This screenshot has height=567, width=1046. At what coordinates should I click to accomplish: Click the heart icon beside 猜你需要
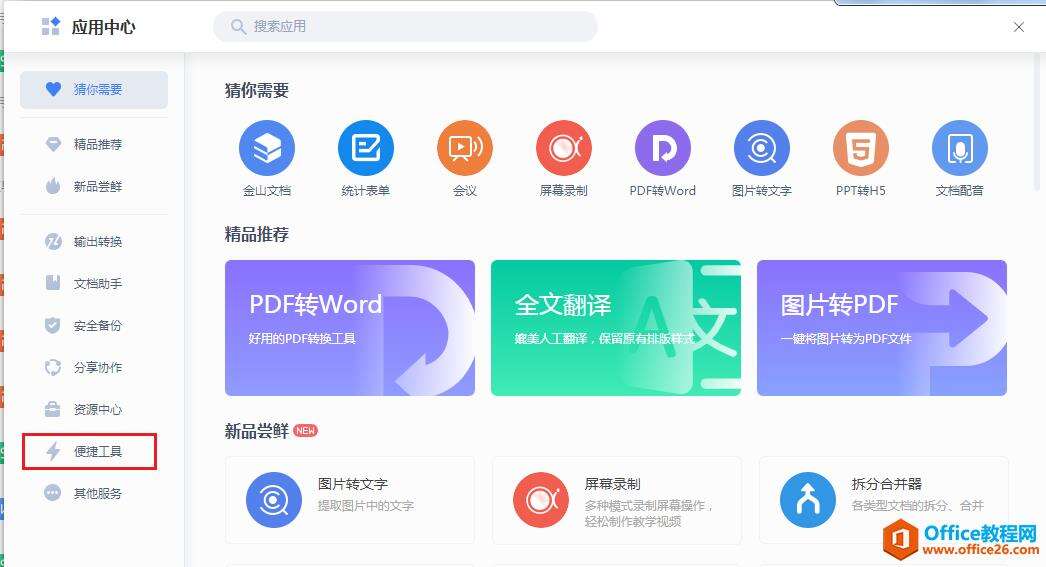[x=53, y=89]
